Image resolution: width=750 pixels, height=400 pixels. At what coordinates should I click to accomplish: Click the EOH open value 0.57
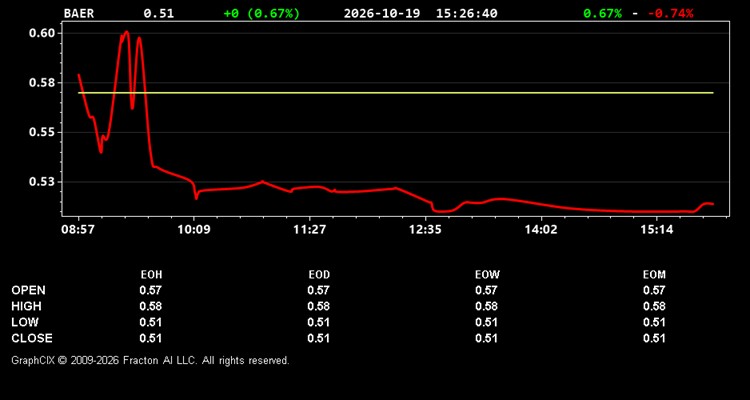[151, 290]
